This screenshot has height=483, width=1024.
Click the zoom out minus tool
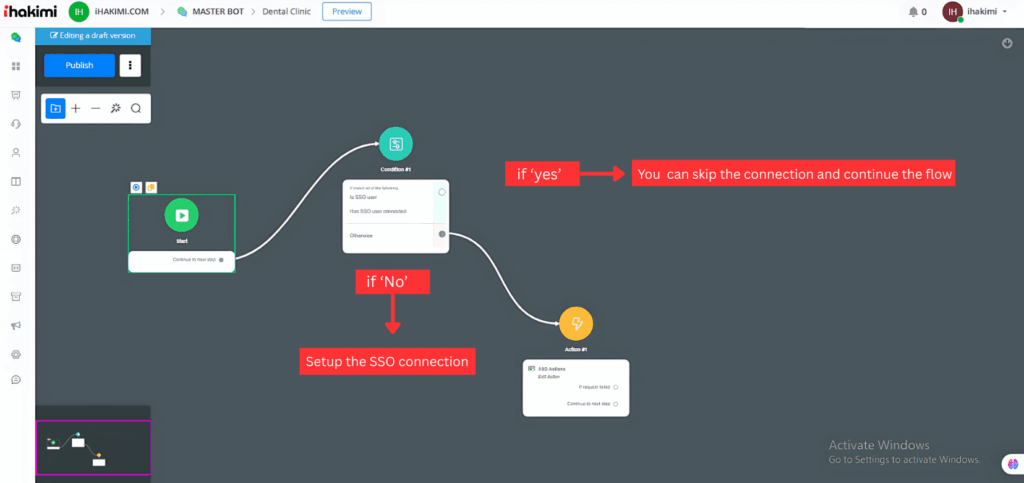tap(95, 108)
